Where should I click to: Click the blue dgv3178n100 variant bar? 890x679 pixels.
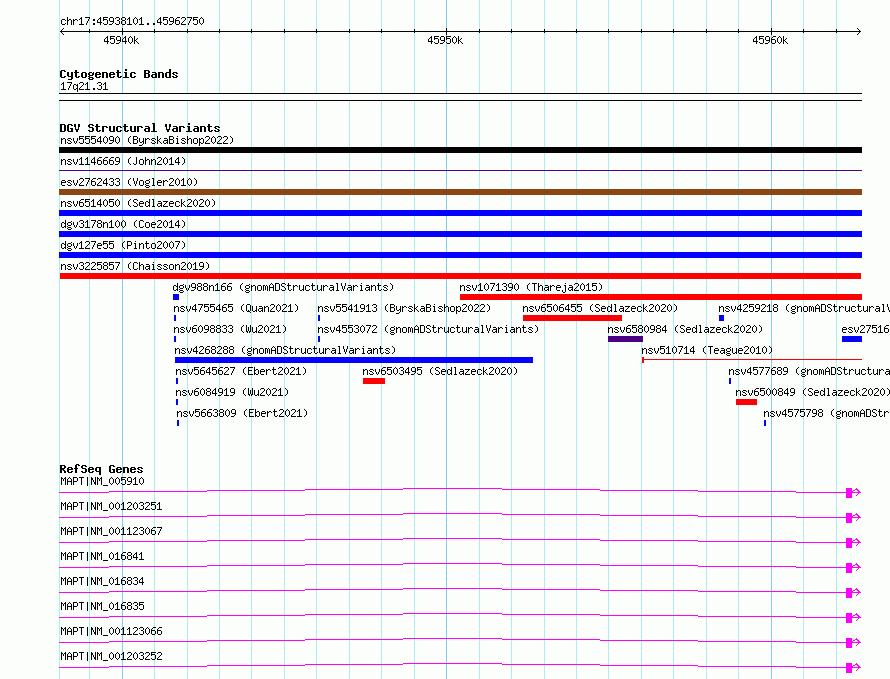(460, 234)
